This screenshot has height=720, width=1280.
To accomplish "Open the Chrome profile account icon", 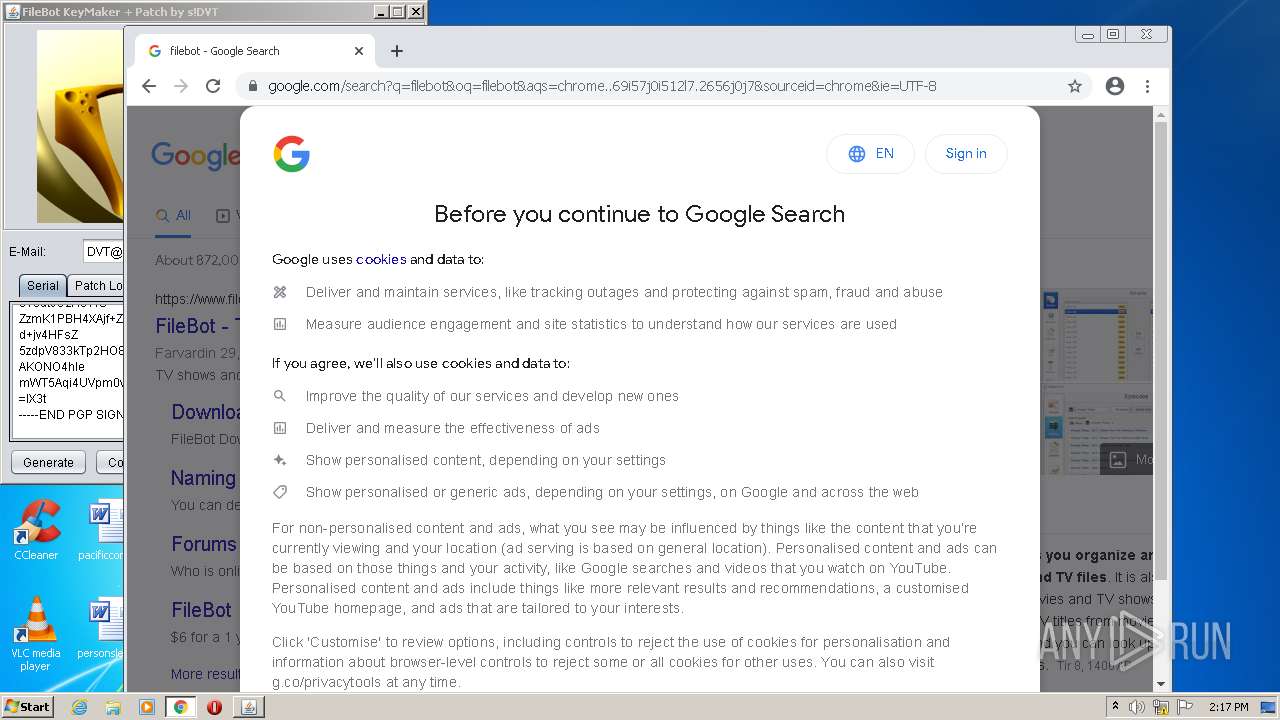I will pyautogui.click(x=1115, y=86).
